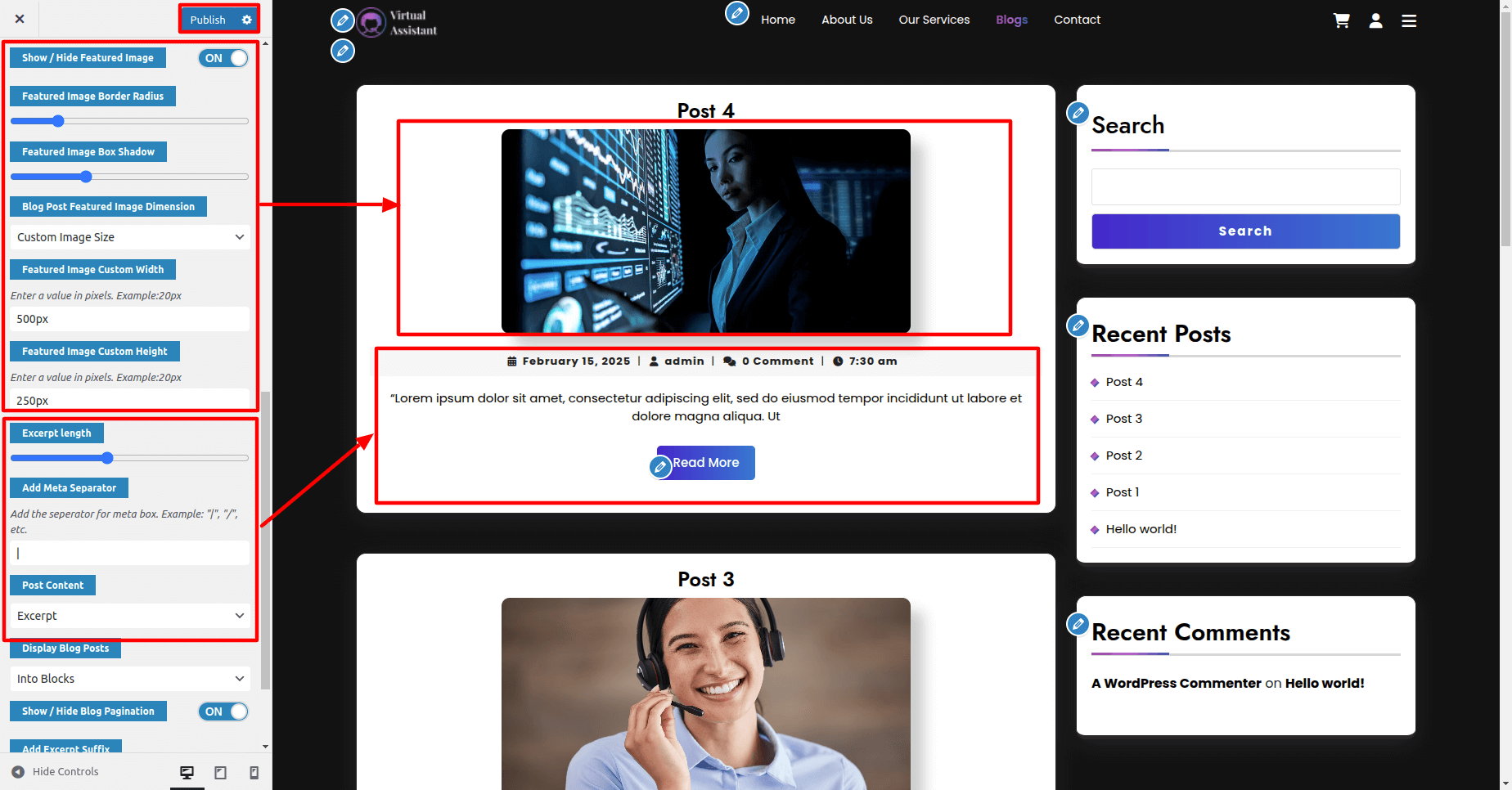Switch to tablet preview device icon
This screenshot has width=1512, height=790.
coord(220,772)
